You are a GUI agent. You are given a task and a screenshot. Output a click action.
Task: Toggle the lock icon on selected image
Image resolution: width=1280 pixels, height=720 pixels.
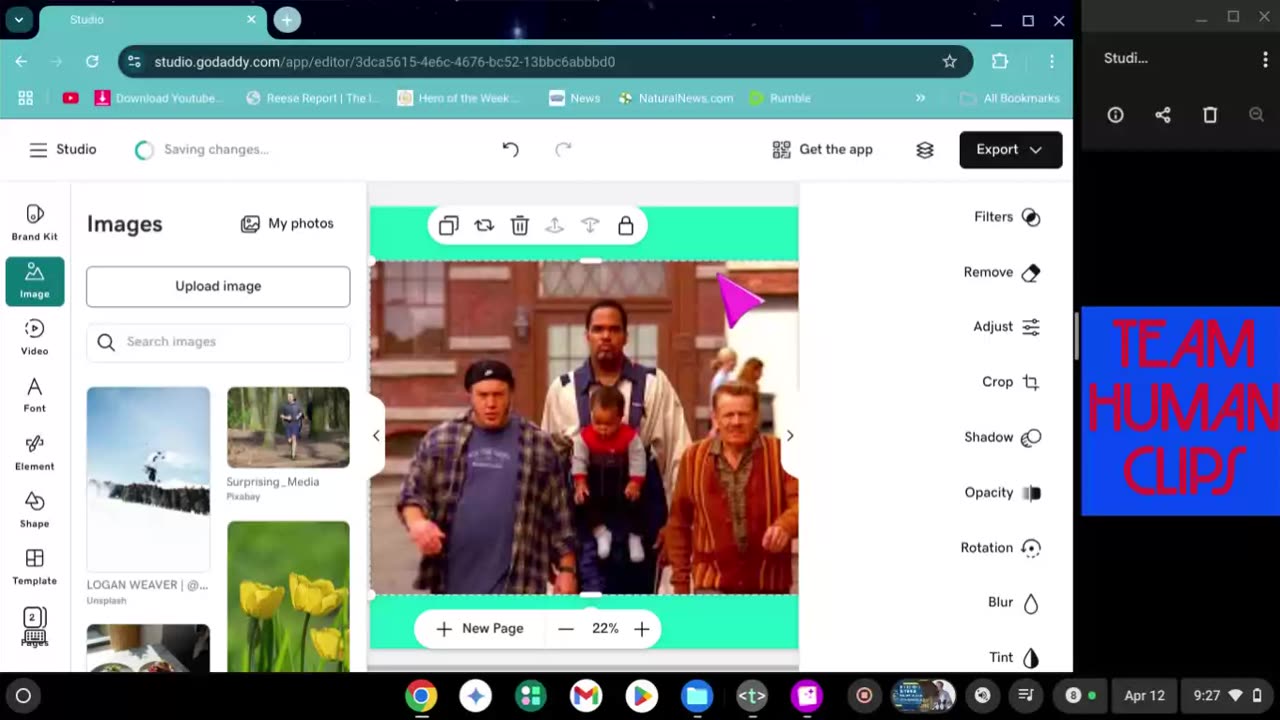(626, 226)
